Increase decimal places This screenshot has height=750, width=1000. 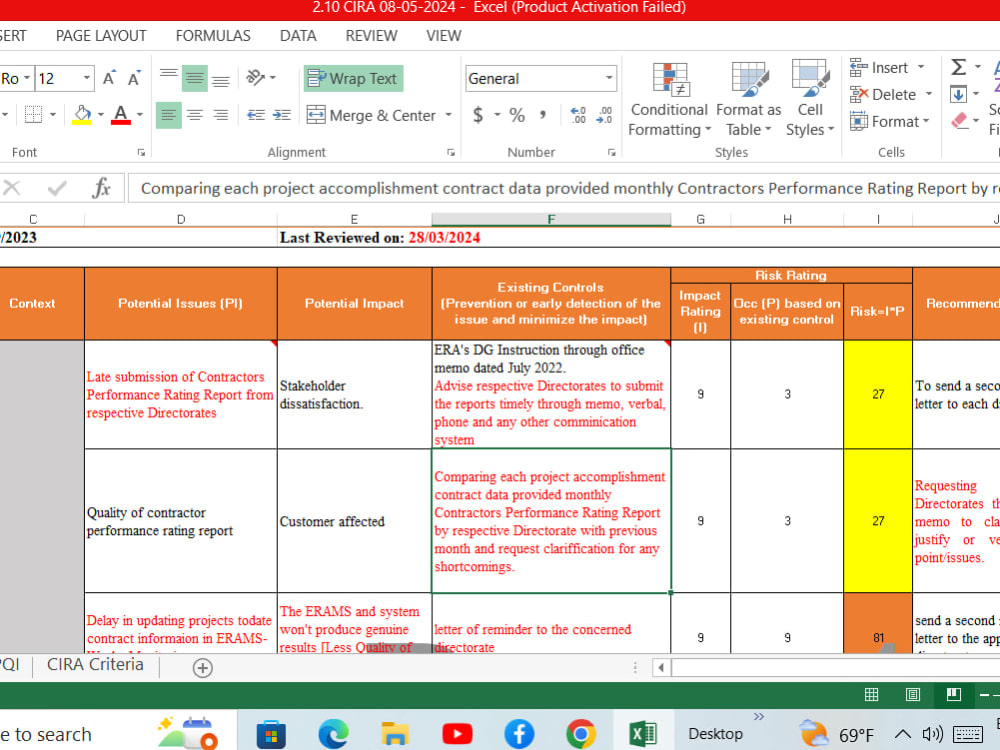pyautogui.click(x=578, y=115)
